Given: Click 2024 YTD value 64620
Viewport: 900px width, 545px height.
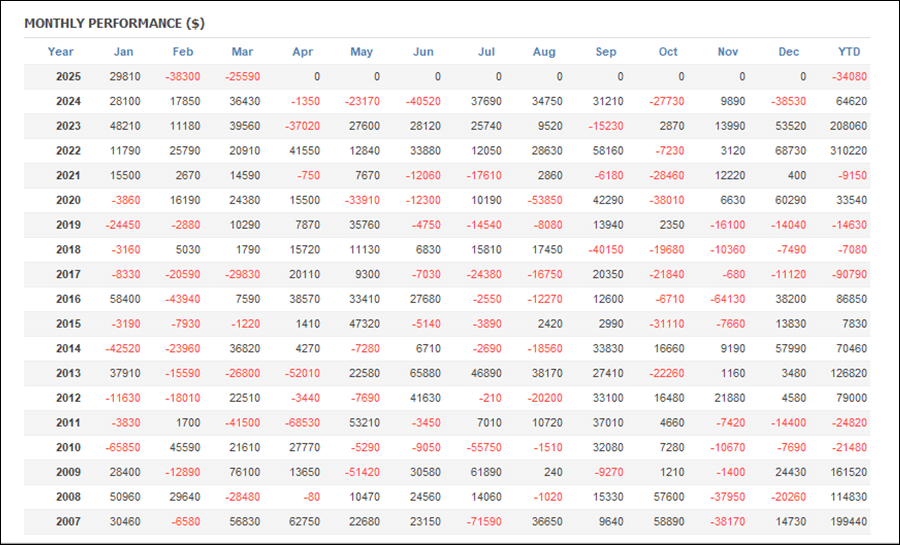Looking at the screenshot, I should tap(851, 101).
